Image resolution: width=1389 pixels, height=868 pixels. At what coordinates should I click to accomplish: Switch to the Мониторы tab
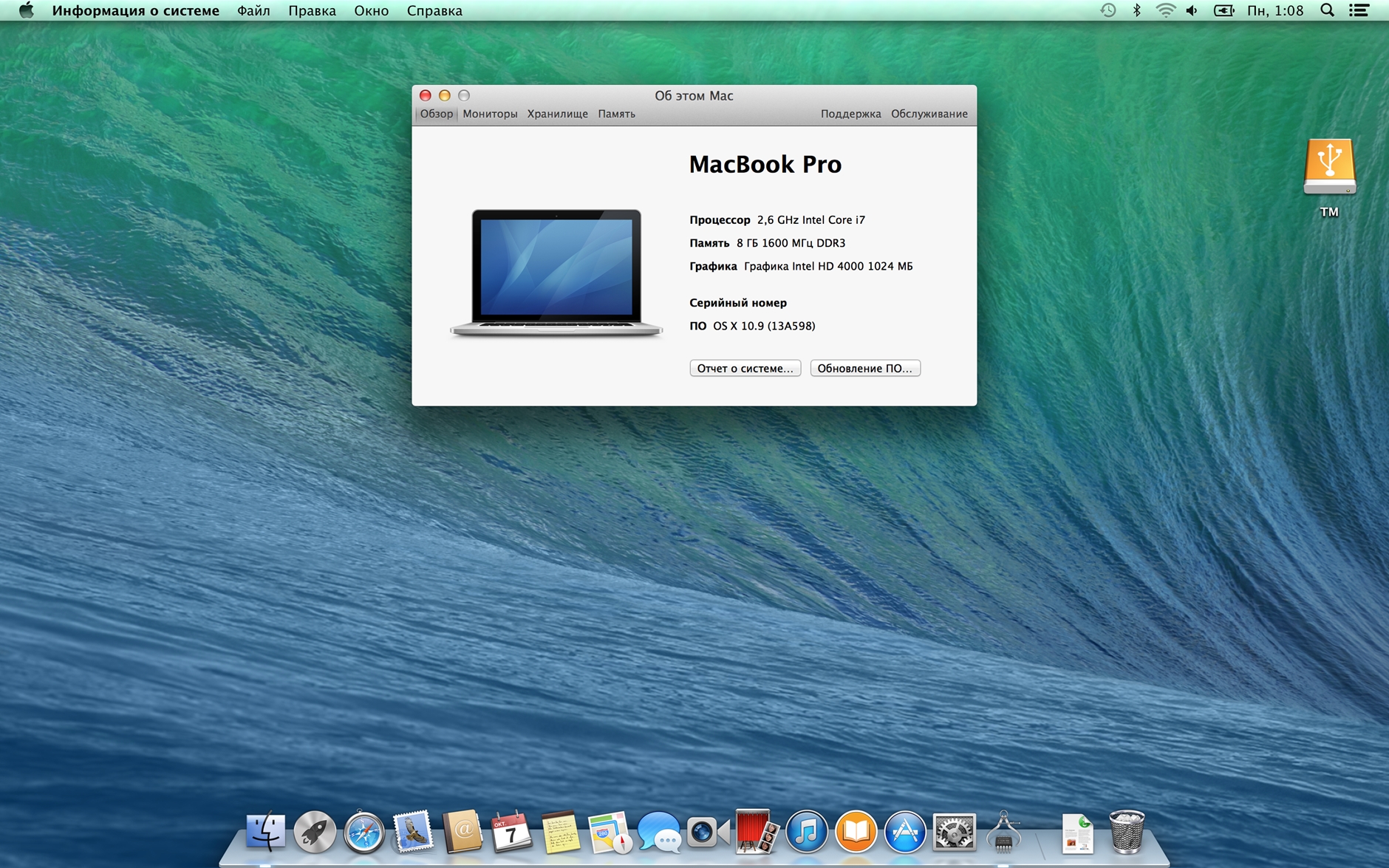490,114
